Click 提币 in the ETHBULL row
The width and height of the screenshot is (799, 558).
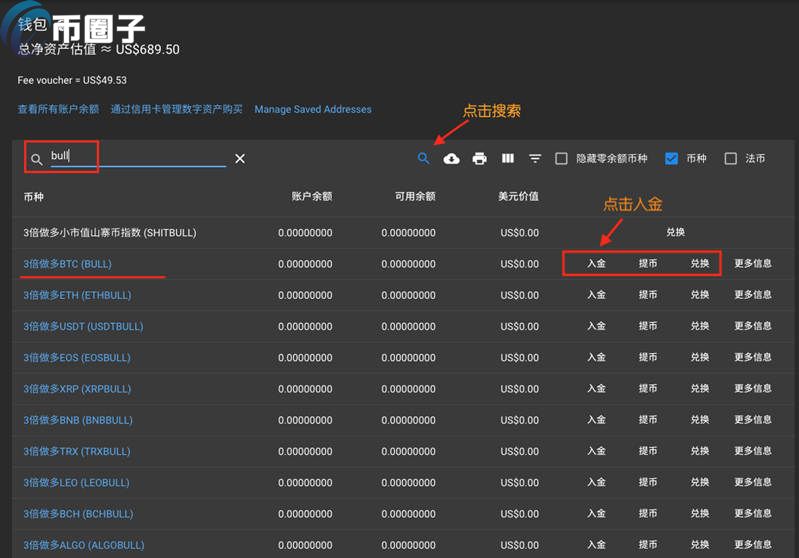(x=648, y=295)
